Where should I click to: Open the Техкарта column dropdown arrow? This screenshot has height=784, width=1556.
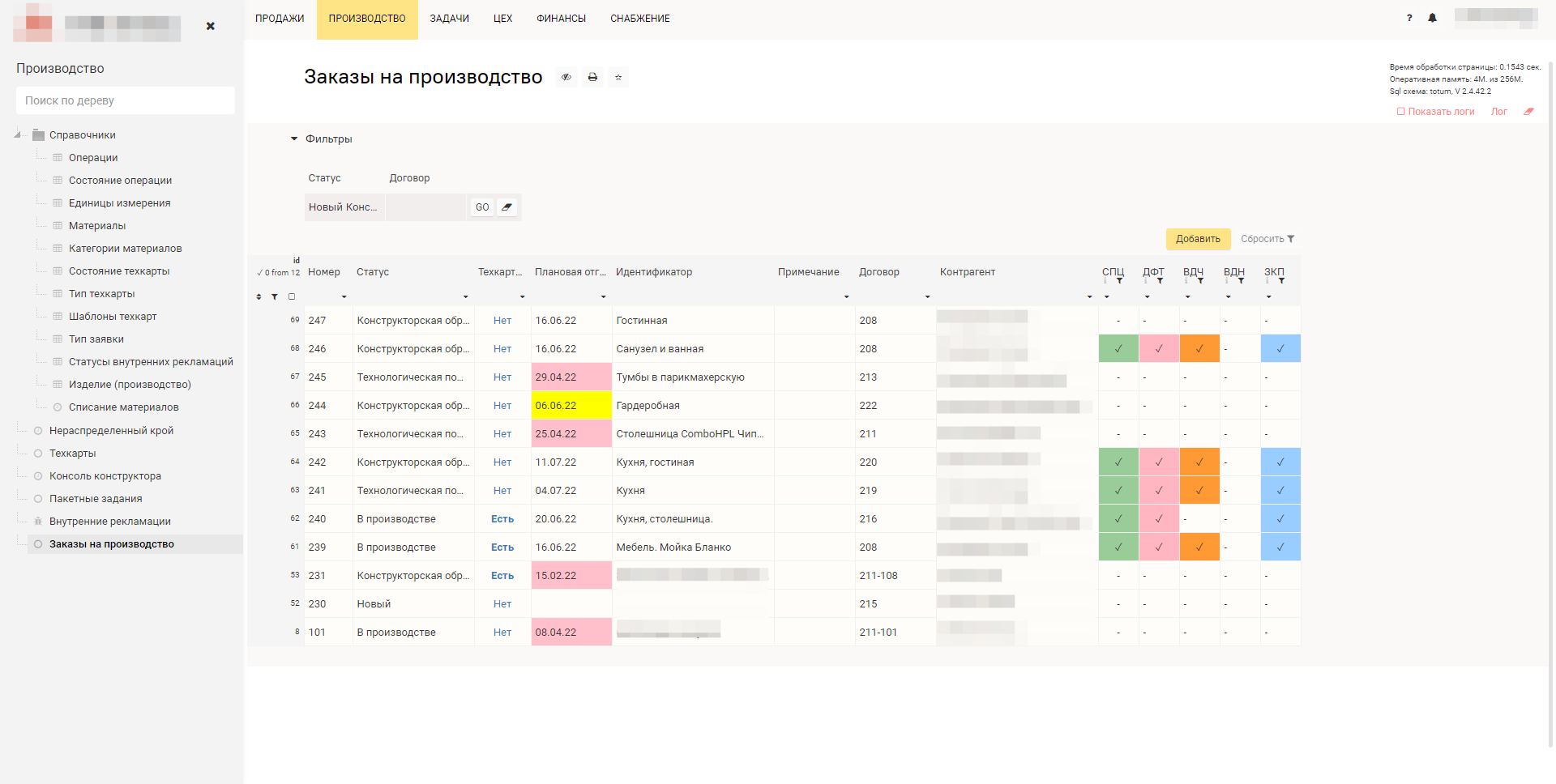(x=523, y=296)
